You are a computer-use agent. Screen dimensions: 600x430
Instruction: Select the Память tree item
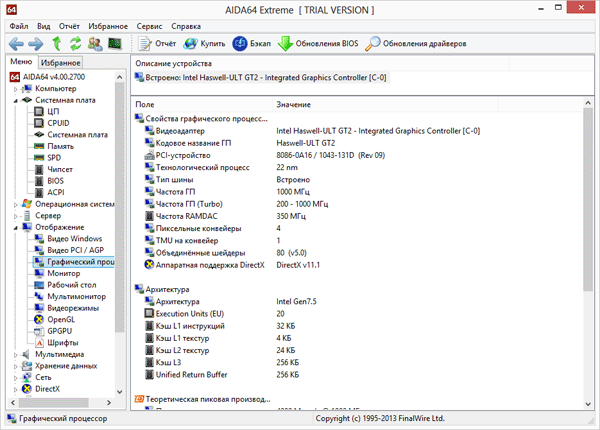(54, 146)
